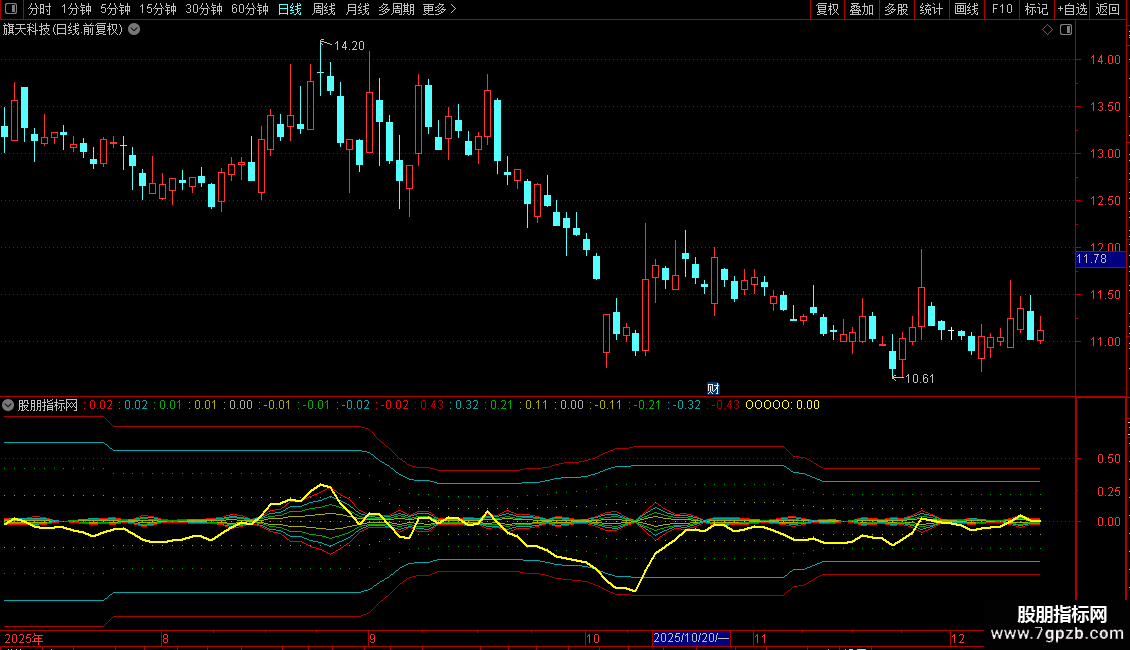
Task: Switch to the 周线 weekly chart
Action: (x=324, y=9)
